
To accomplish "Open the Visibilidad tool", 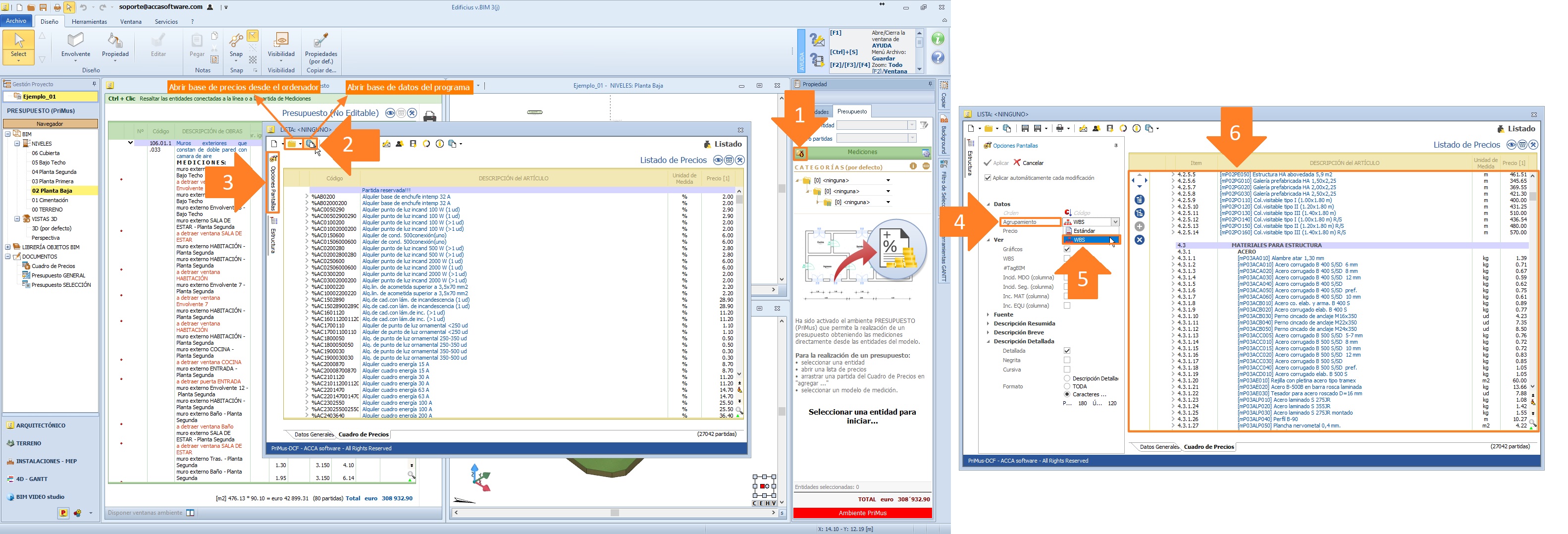I will 281,47.
